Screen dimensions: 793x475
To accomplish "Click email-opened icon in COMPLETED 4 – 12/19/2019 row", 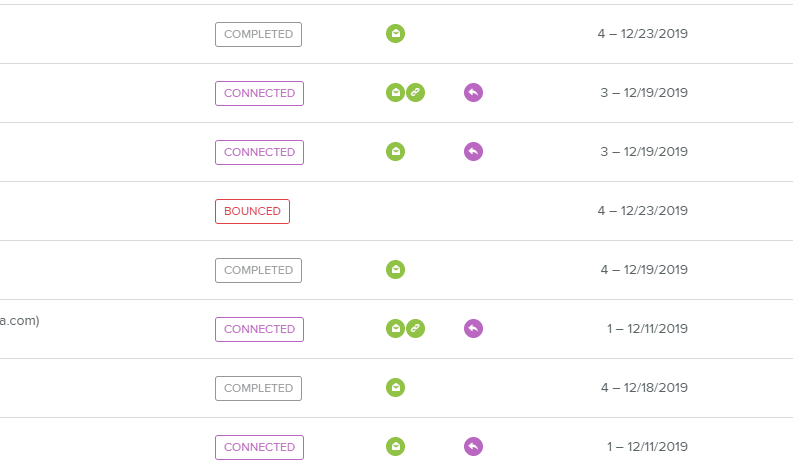I will 396,270.
